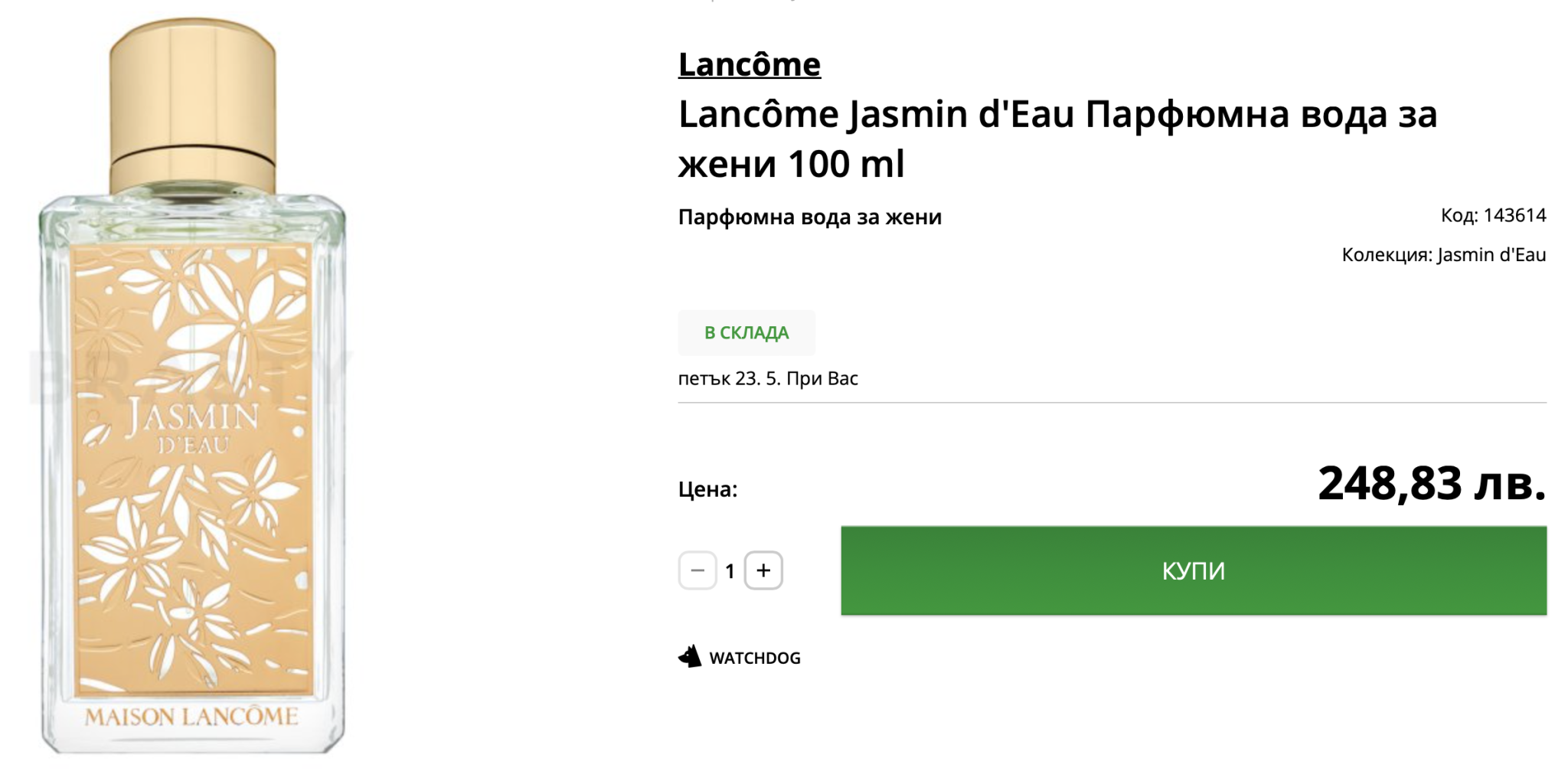Click the MAISON LANCÔME text on bottle
Image resolution: width=1568 pixels, height=771 pixels.
point(191,717)
